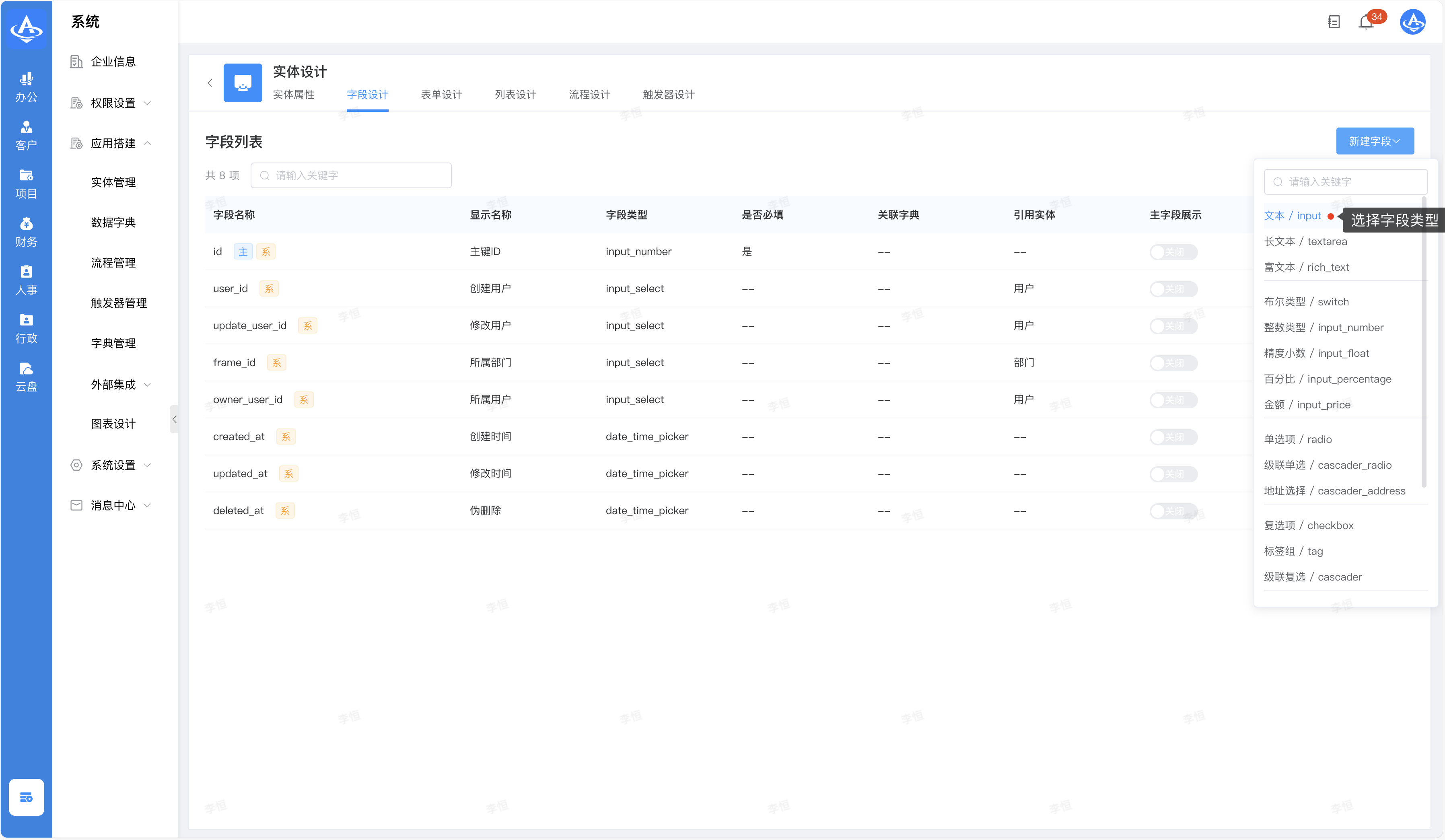Click the field type list scrollbar
Screen dimensions: 1445x840
[1424, 344]
